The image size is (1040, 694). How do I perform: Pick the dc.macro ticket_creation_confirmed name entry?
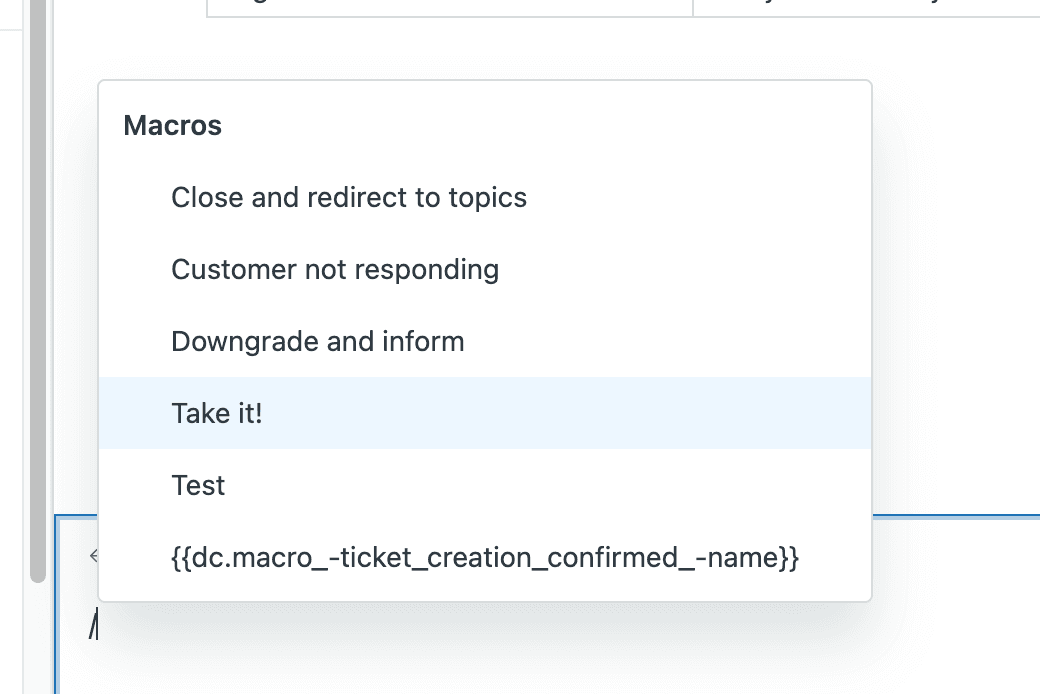point(485,557)
